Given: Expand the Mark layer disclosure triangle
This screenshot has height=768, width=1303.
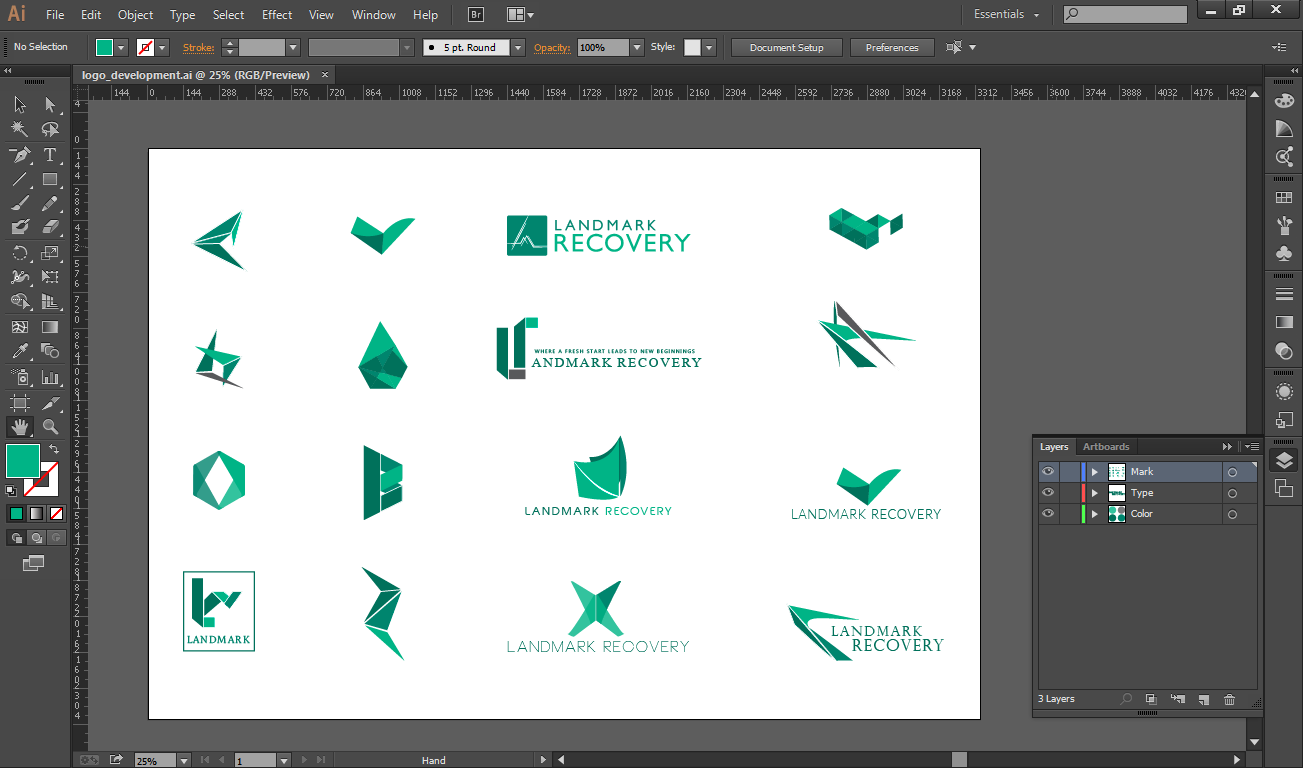Looking at the screenshot, I should point(1095,472).
